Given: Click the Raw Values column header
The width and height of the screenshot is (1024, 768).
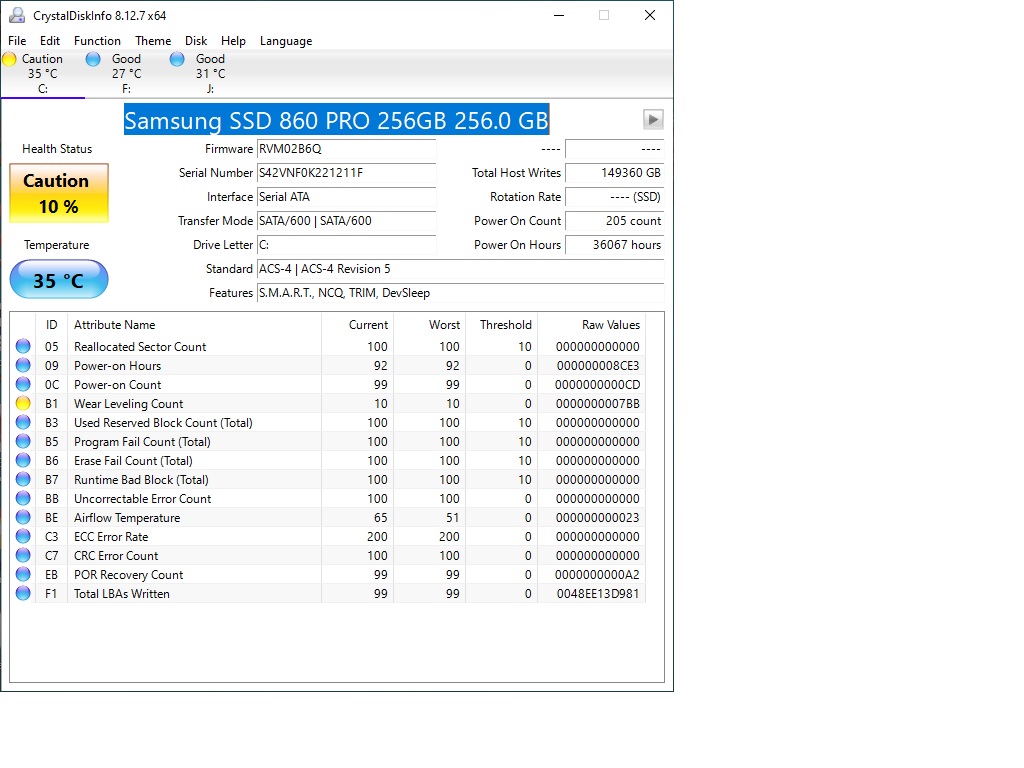Looking at the screenshot, I should pyautogui.click(x=611, y=325).
